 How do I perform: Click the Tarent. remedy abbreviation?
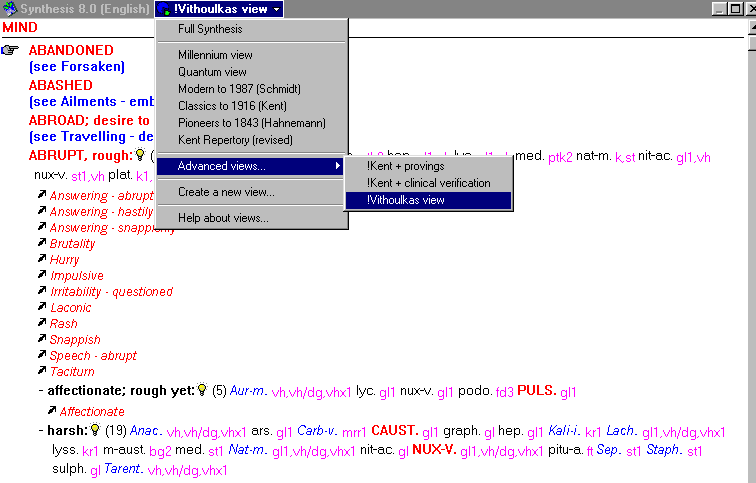[x=123, y=469]
